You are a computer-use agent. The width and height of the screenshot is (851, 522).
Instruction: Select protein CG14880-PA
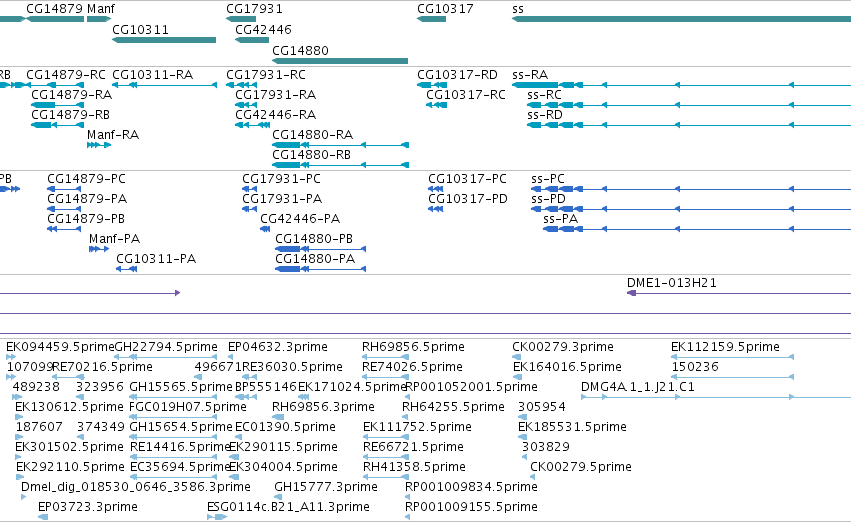[315, 259]
